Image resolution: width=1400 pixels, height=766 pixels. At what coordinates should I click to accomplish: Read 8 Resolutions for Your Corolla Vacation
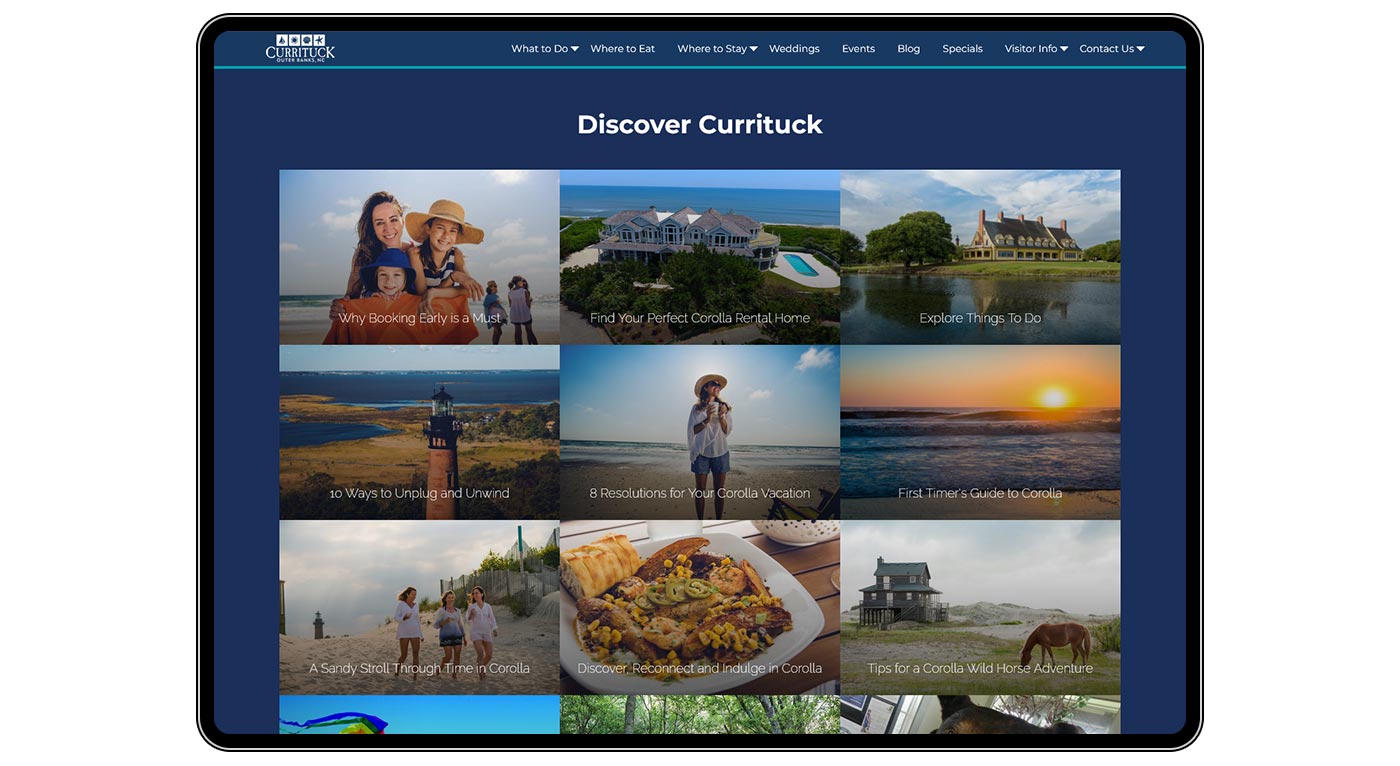[x=700, y=432]
